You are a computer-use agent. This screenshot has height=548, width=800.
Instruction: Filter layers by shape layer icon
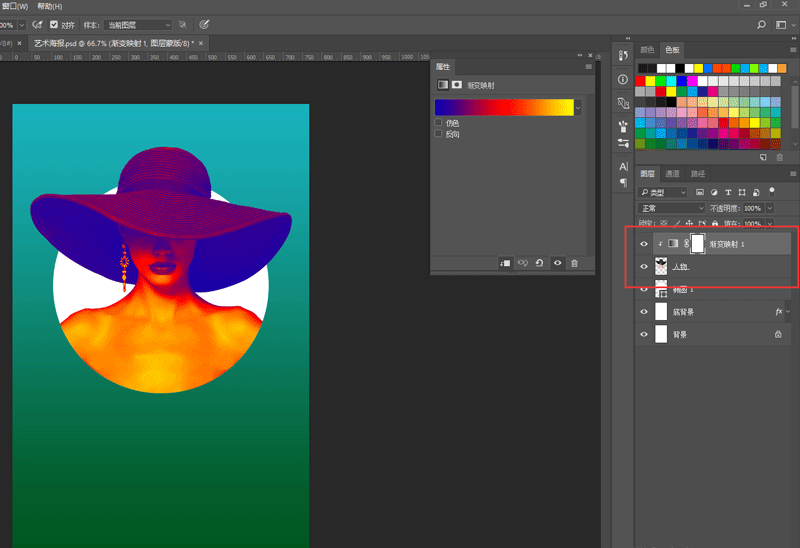click(742, 192)
